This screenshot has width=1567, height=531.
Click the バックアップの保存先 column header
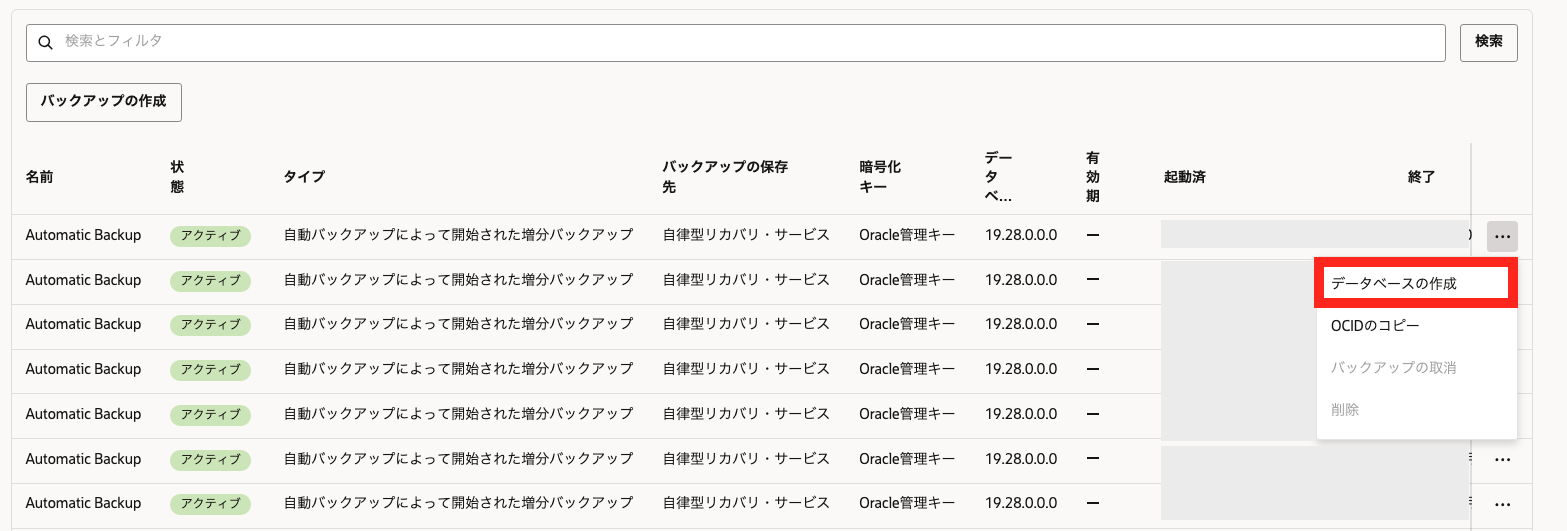[x=725, y=177]
